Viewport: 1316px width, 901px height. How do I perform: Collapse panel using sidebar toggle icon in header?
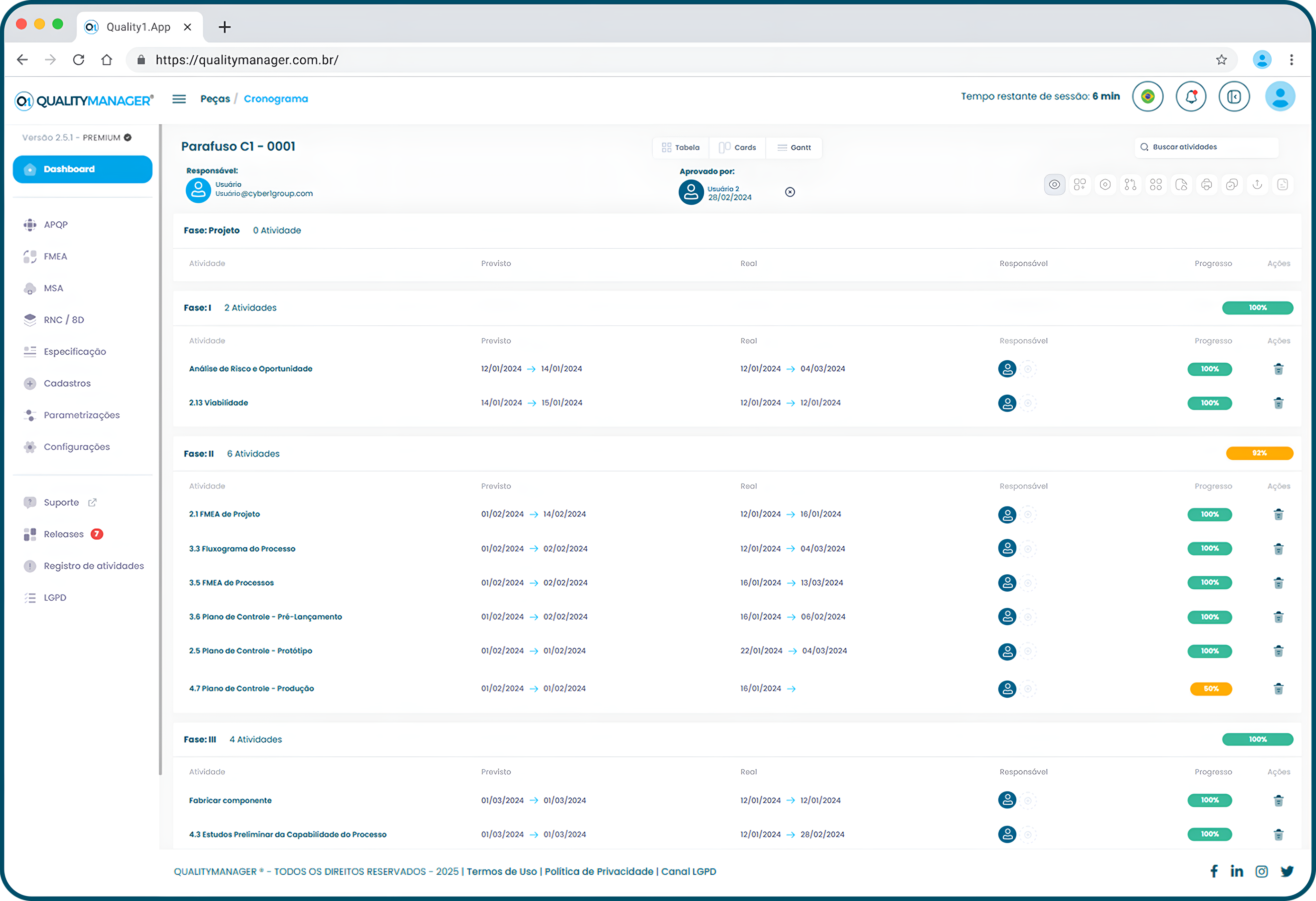(1234, 97)
